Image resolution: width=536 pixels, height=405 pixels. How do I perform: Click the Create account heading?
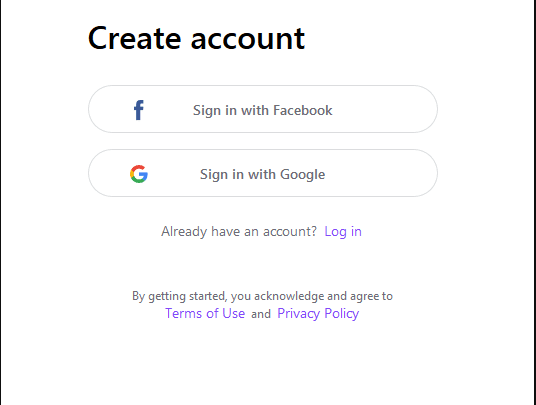pyautogui.click(x=196, y=38)
